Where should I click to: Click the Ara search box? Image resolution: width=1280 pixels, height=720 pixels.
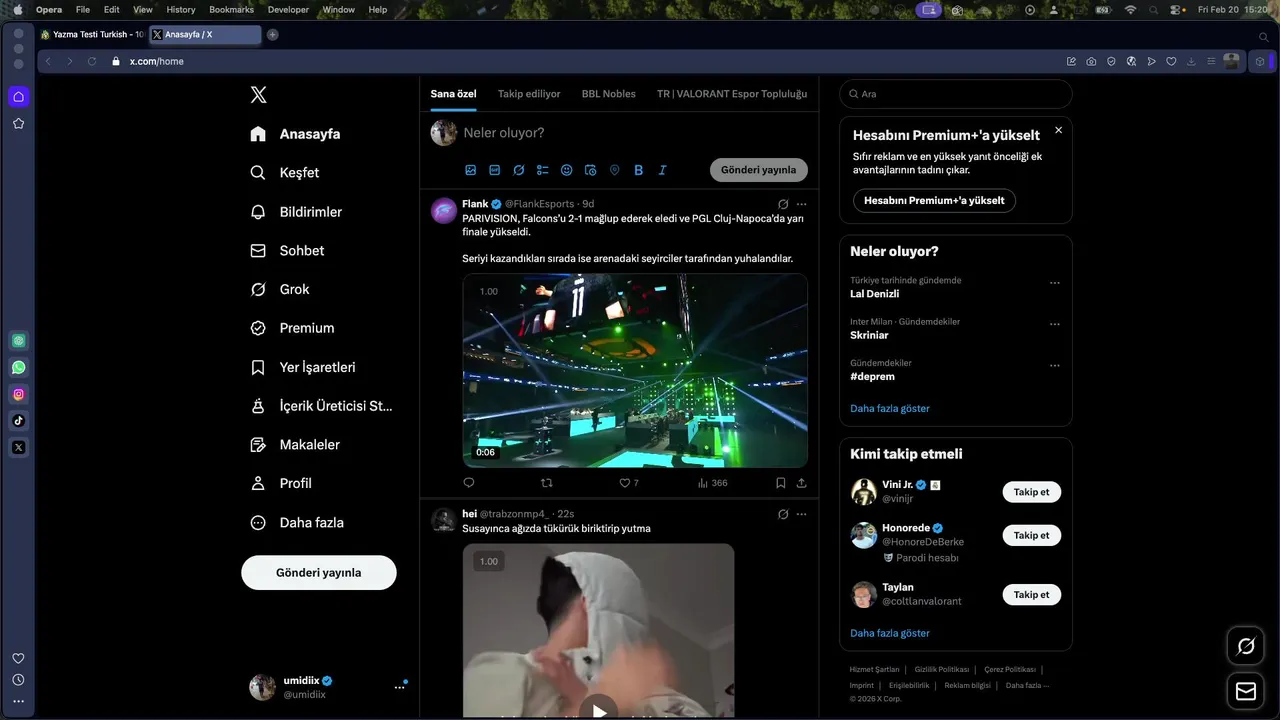coord(956,94)
